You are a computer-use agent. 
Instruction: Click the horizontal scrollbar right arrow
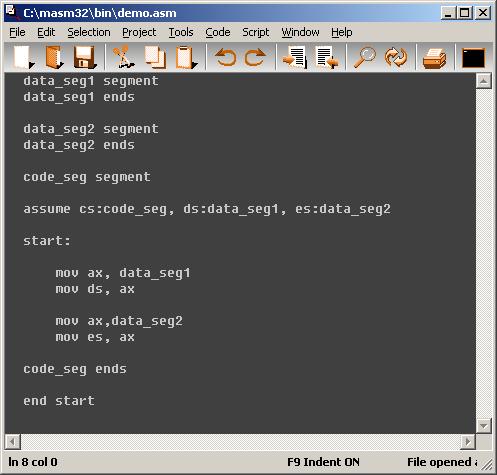click(468, 442)
